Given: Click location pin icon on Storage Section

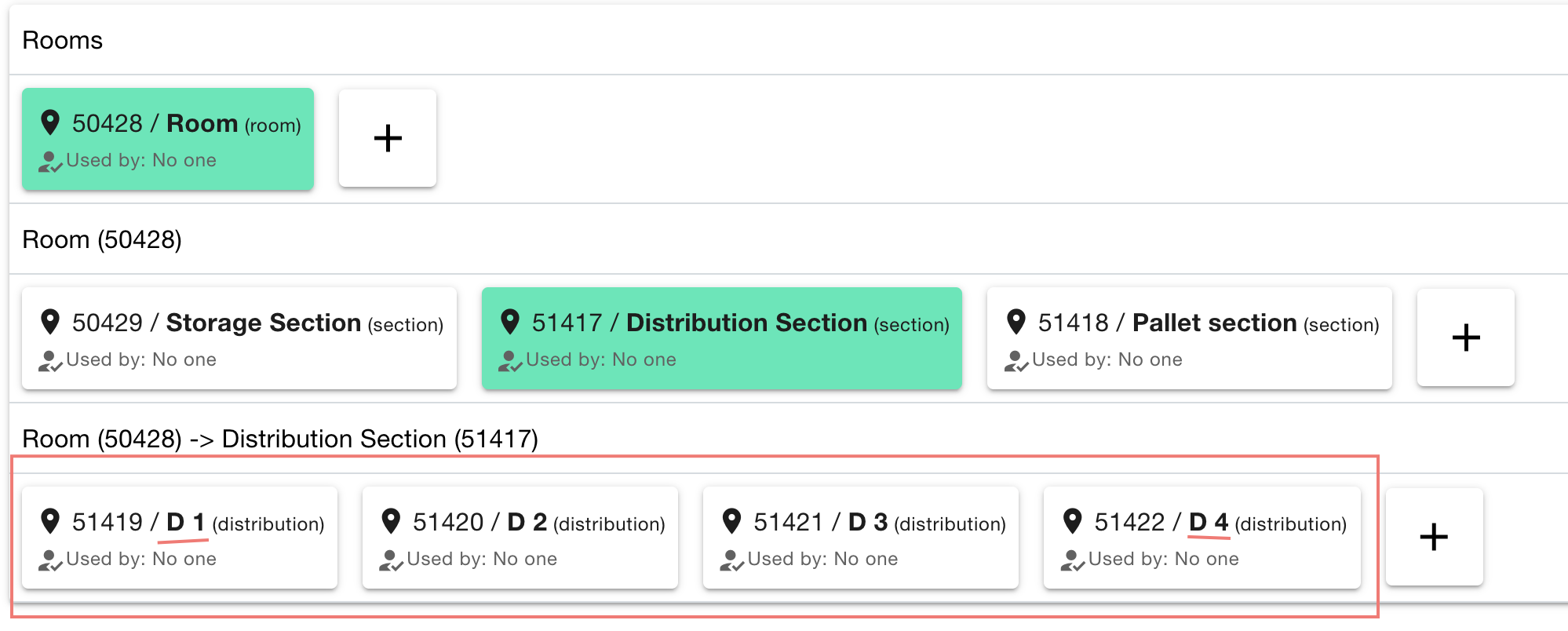Looking at the screenshot, I should [50, 322].
